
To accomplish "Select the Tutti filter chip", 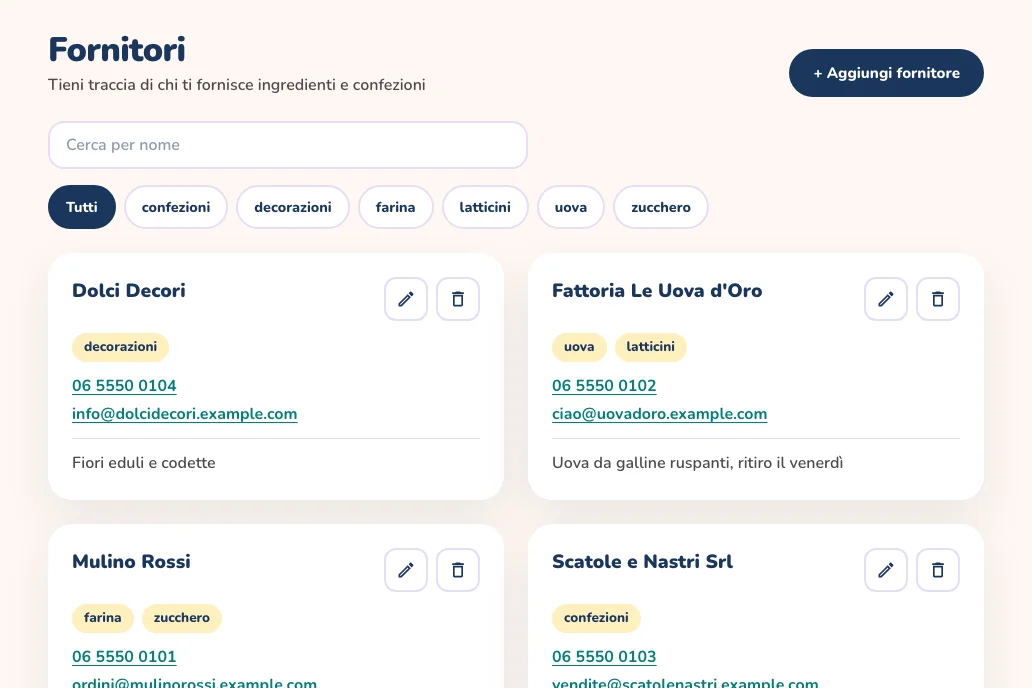I will (x=82, y=207).
